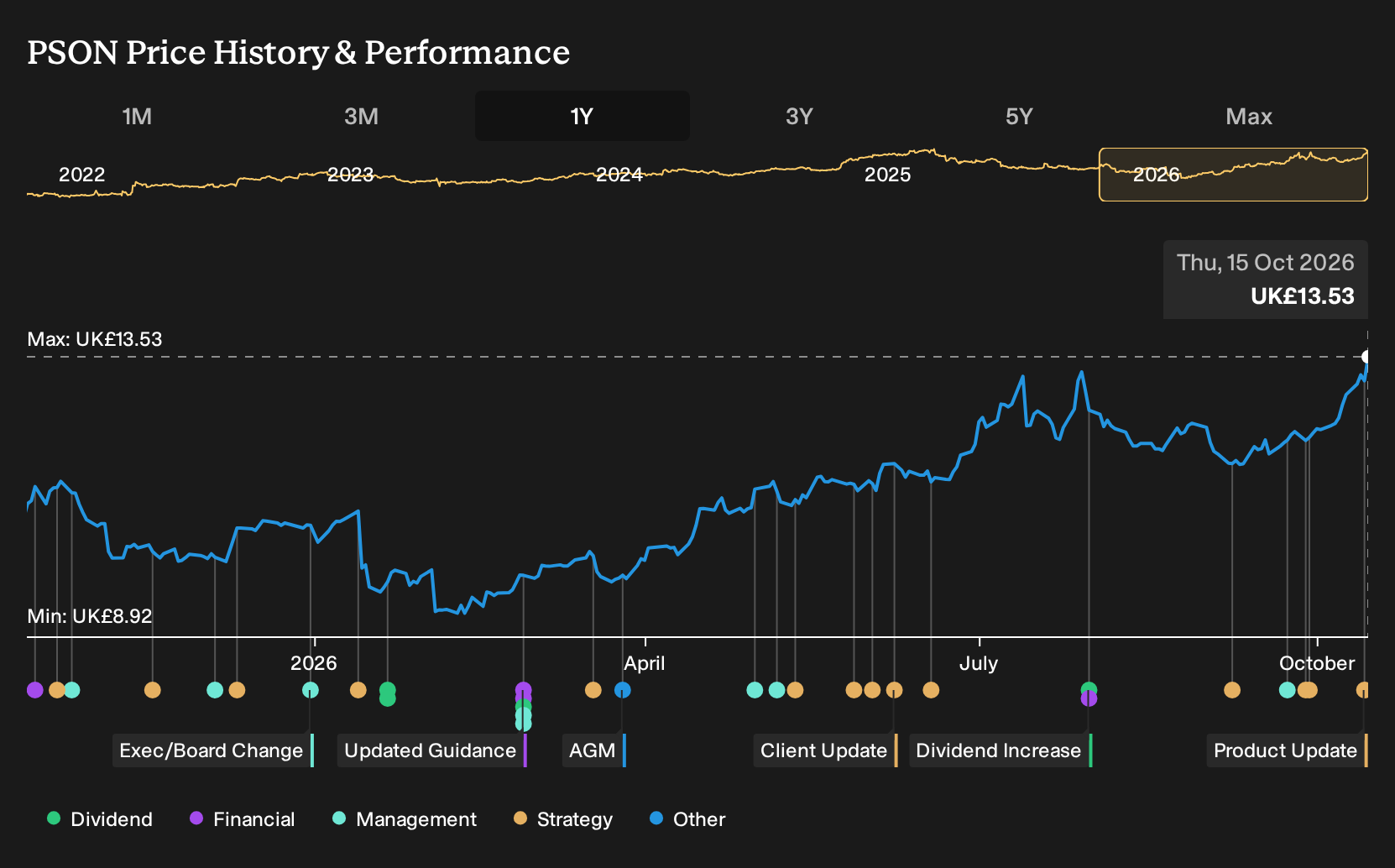Viewport: 1395px width, 868px height.
Task: Click the Min: UK£8.92 label
Action: tap(90, 616)
